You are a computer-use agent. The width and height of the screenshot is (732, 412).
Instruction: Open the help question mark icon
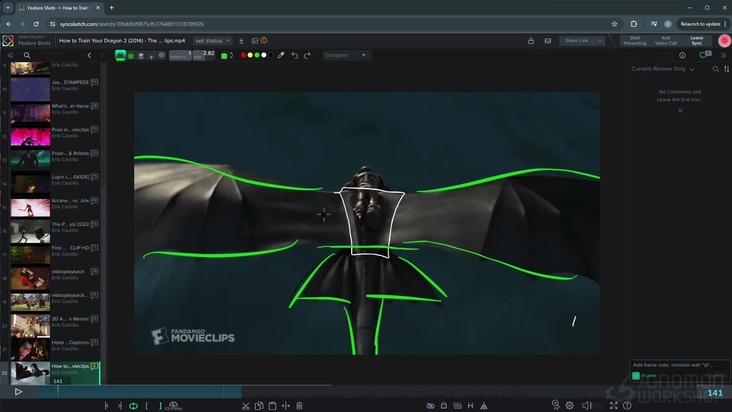[x=627, y=405]
